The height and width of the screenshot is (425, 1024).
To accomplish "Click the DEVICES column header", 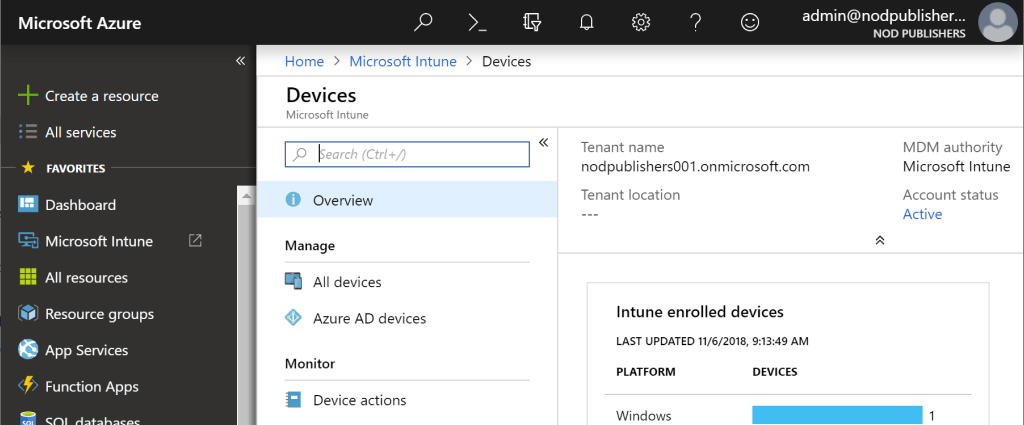I will (x=775, y=372).
